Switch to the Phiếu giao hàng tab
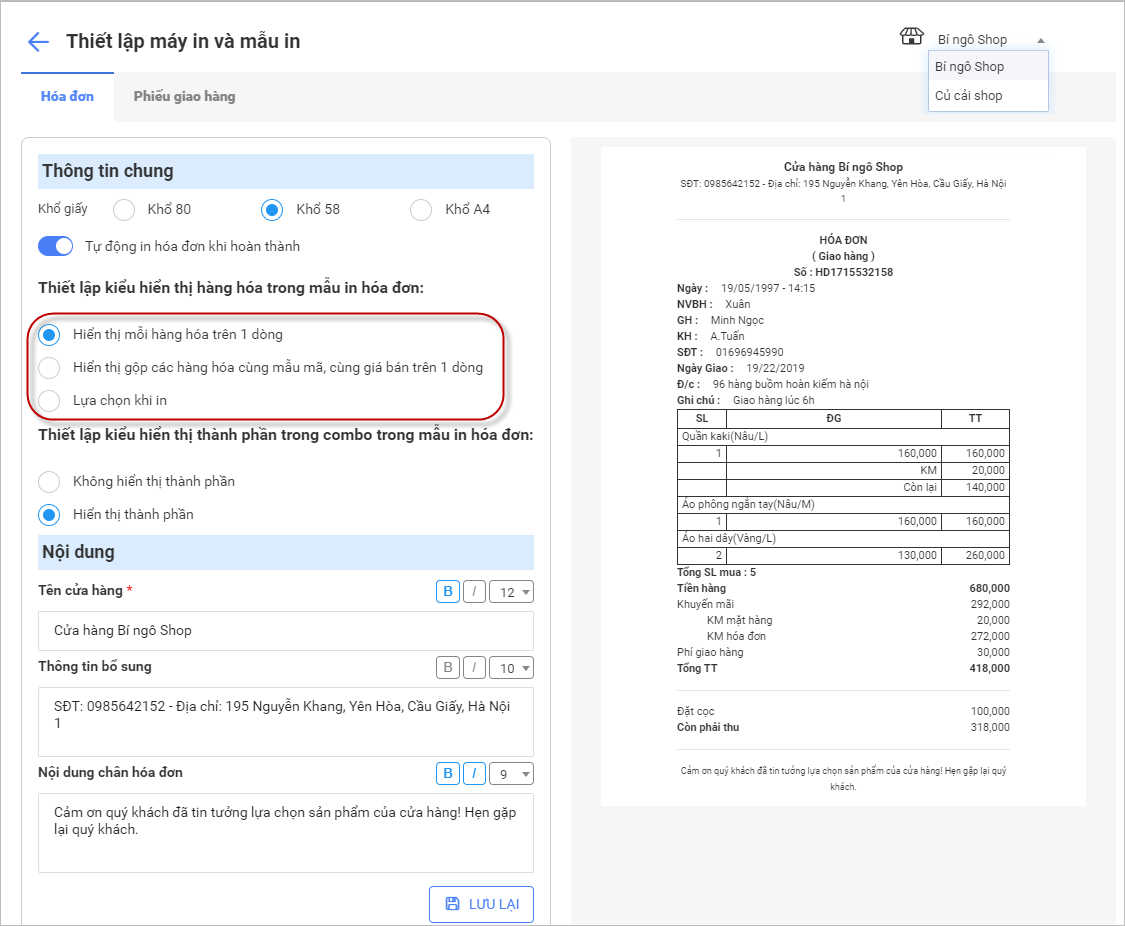 click(x=184, y=96)
